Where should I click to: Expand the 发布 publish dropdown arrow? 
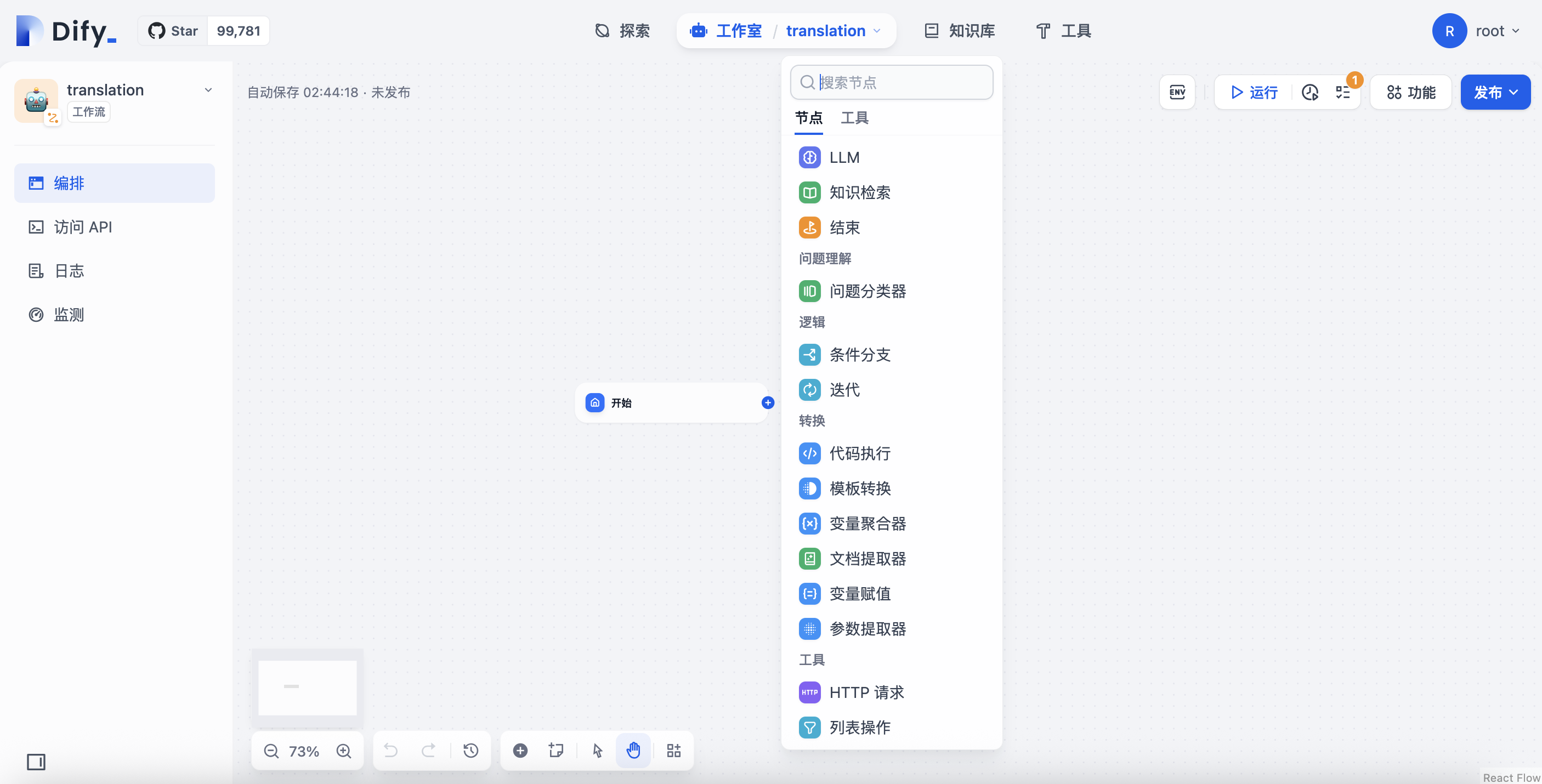1515,92
